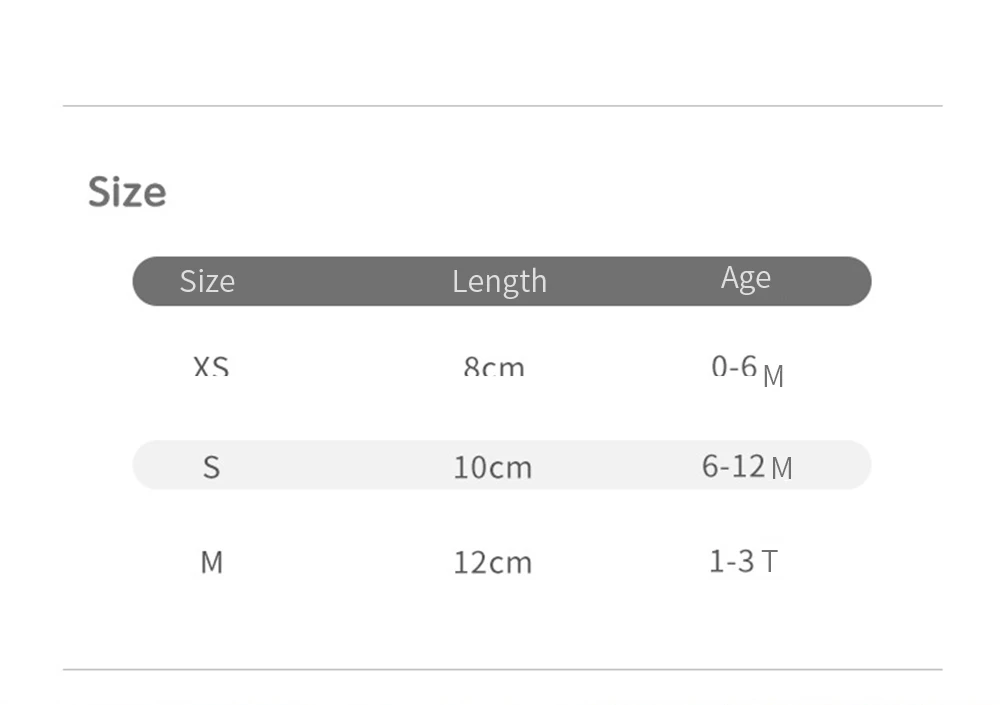Click the XS size label
Image resolution: width=1000 pixels, height=705 pixels.
(211, 366)
